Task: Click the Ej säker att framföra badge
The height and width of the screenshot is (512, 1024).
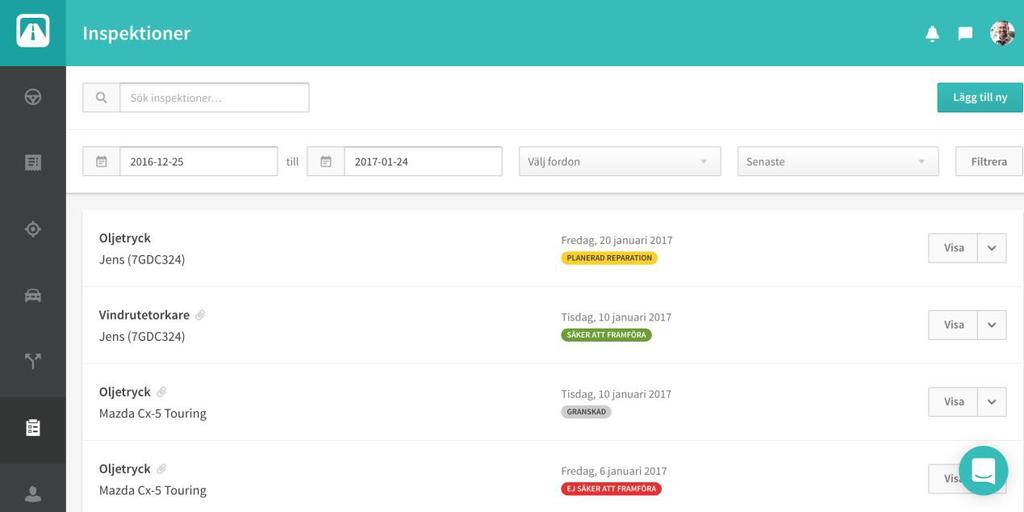Action: point(611,489)
